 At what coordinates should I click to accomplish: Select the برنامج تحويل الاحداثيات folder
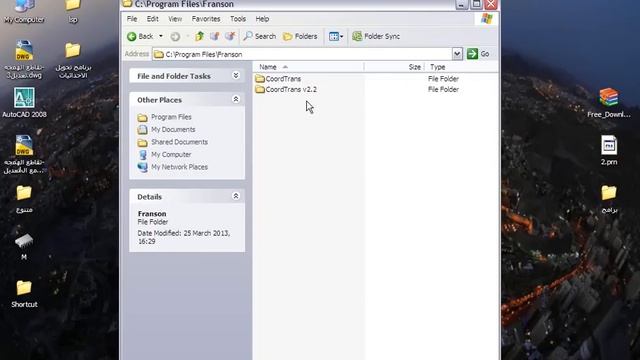[73, 60]
